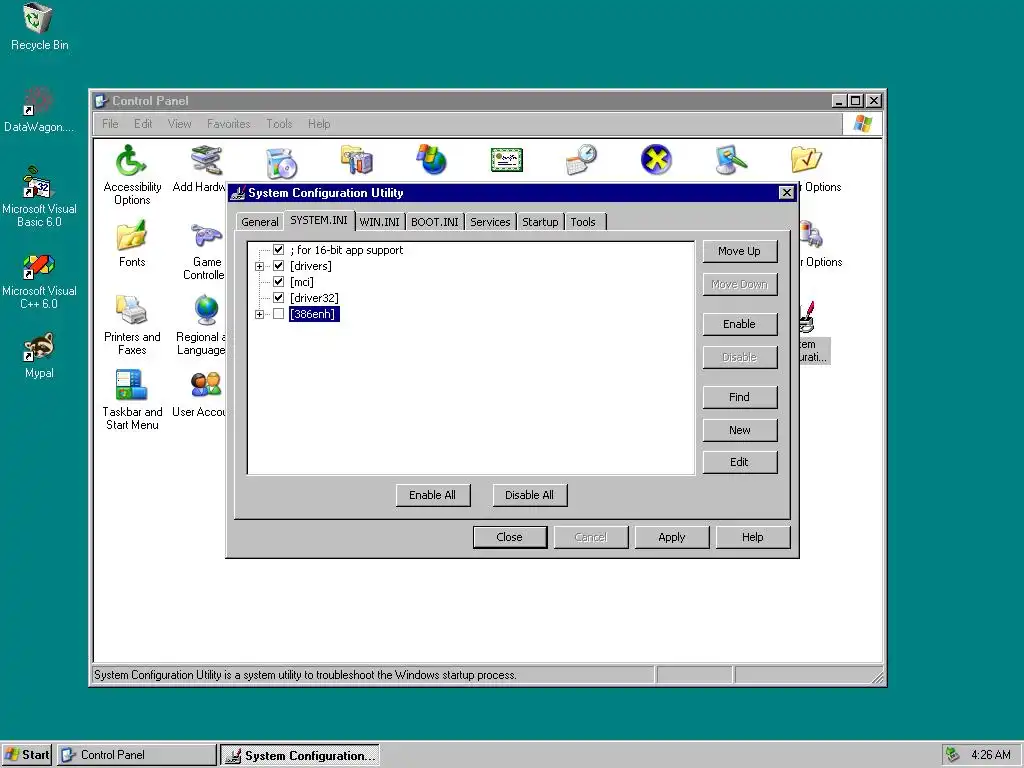1024x768 pixels.
Task: Select DataWagon desktop shortcut
Action: [39, 110]
